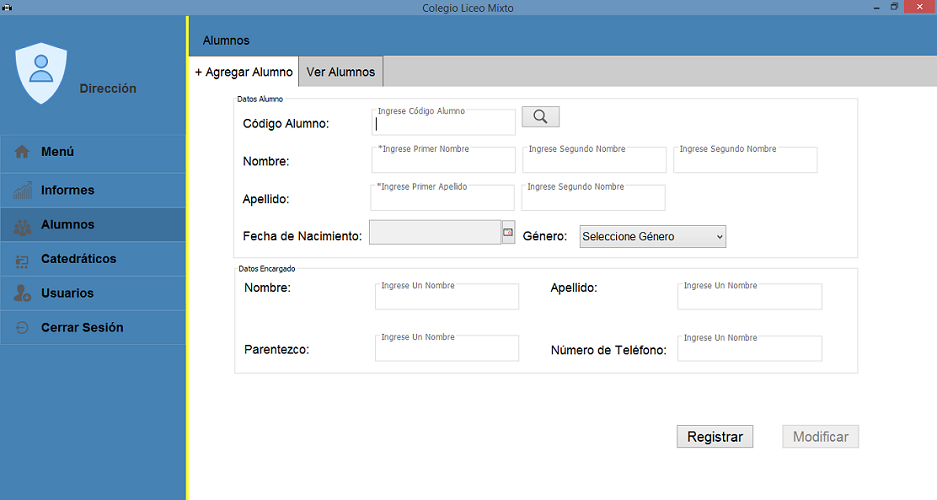Viewport: 937px width, 500px height.
Task: Click the chart icon beside Informes
Action: pos(23,190)
